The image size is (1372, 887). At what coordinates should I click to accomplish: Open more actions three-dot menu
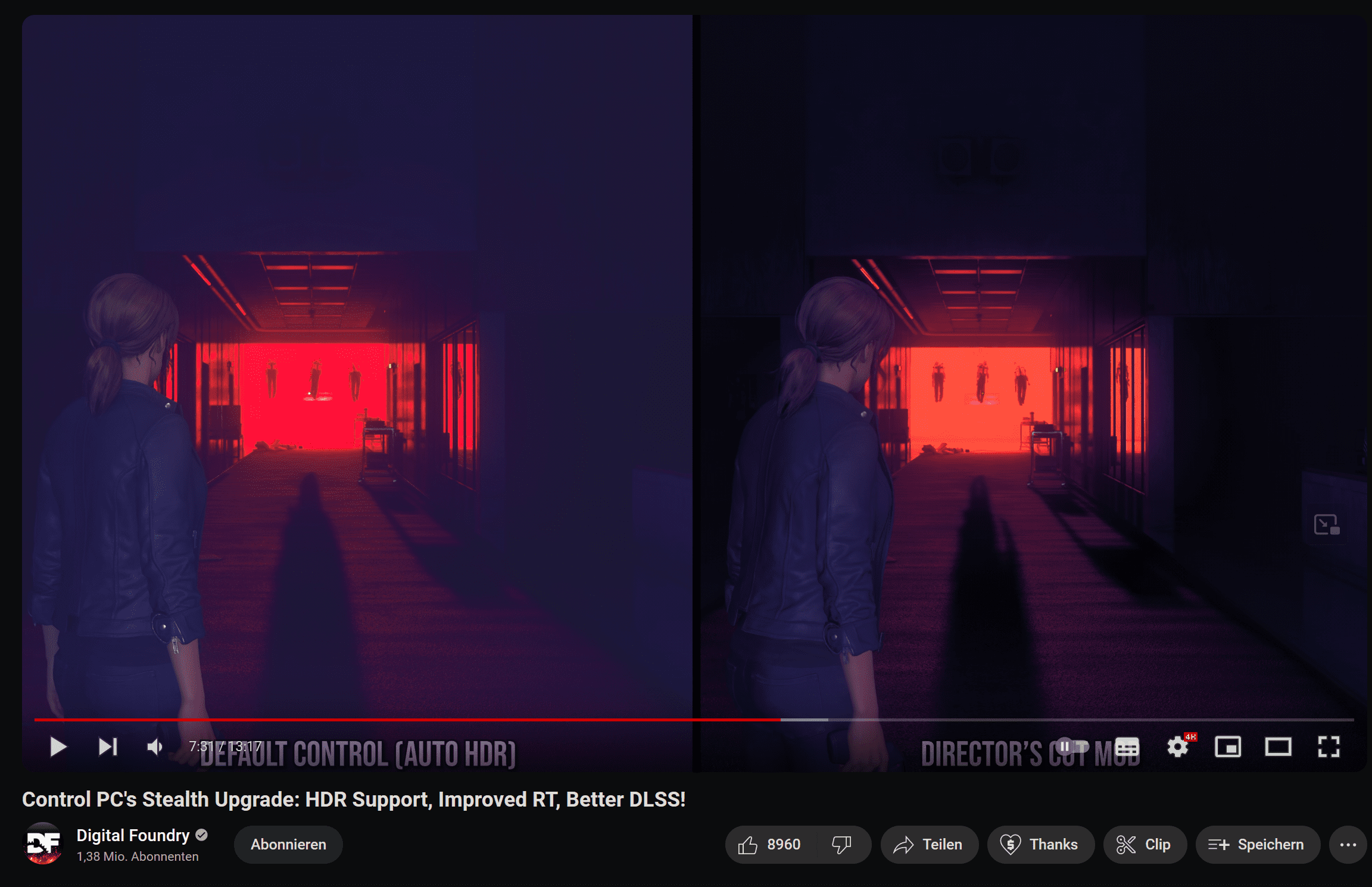point(1348,844)
